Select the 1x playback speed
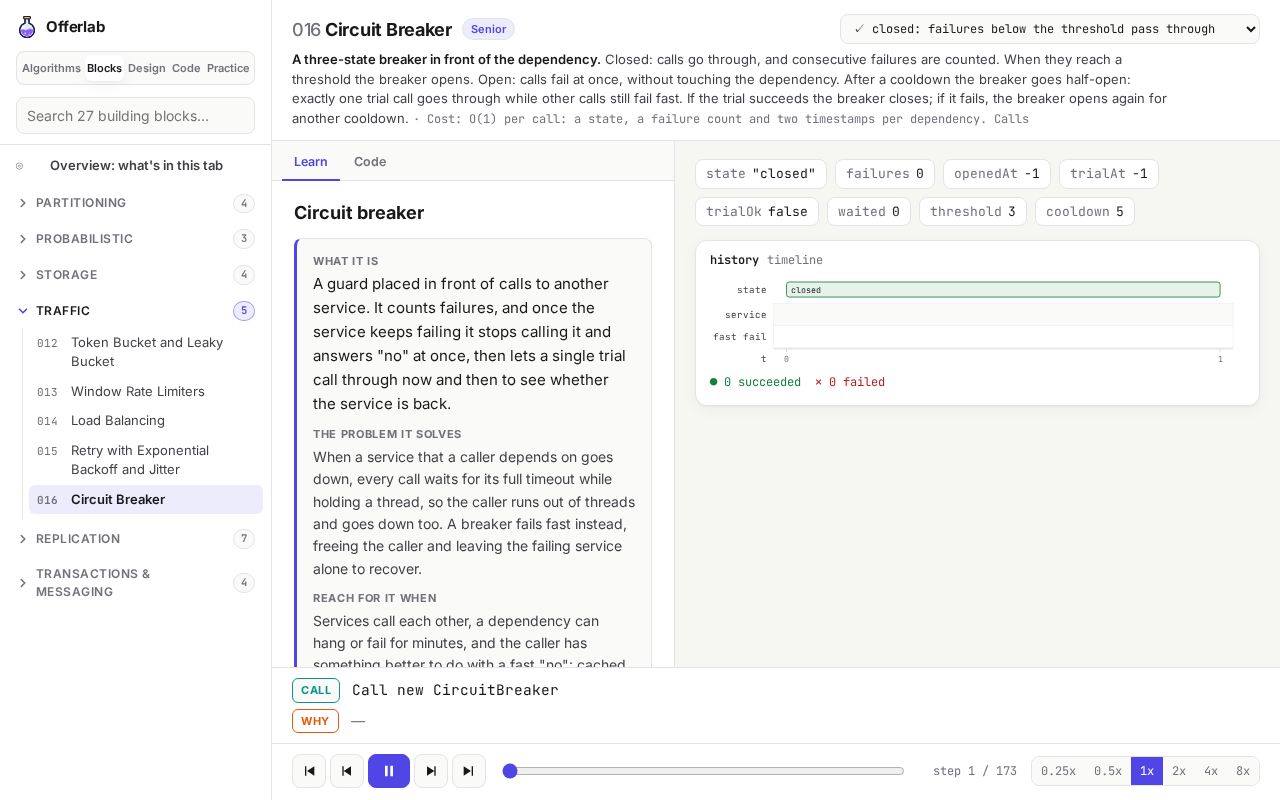 click(x=1147, y=771)
